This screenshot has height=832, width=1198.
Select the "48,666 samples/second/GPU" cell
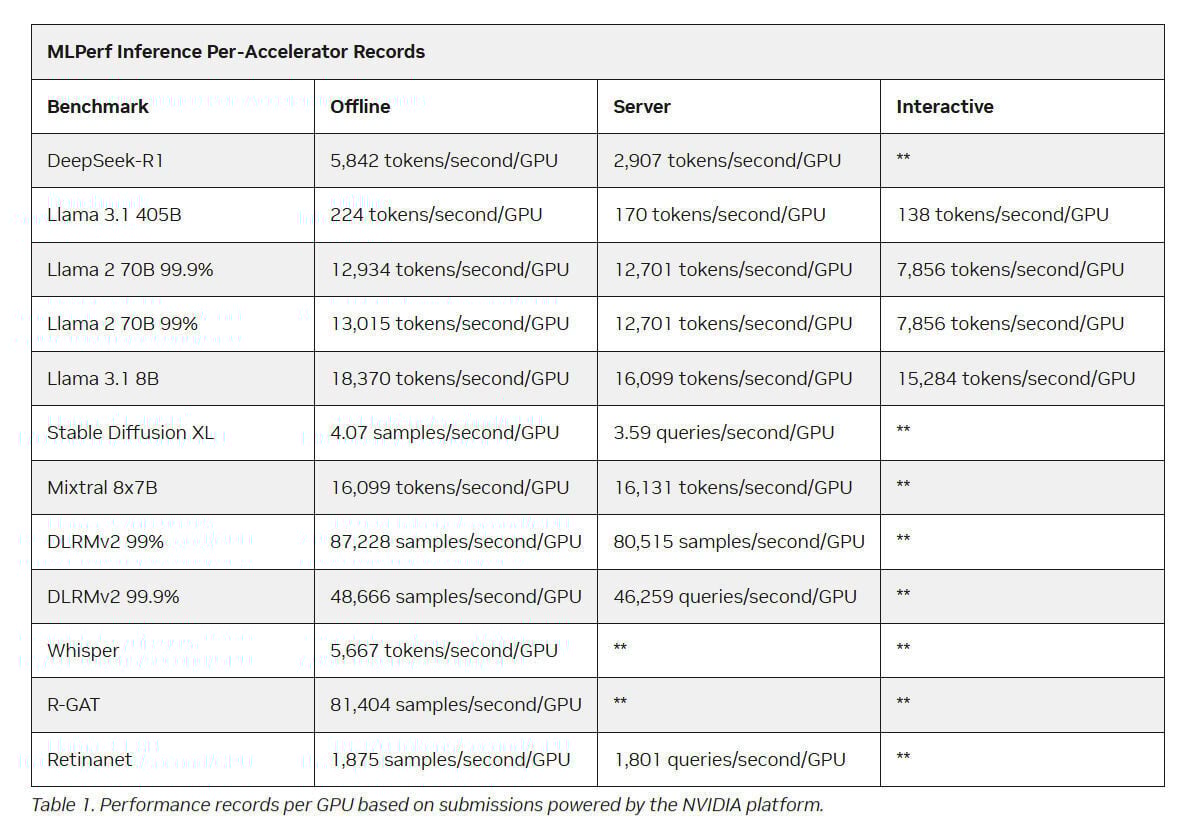[456, 597]
